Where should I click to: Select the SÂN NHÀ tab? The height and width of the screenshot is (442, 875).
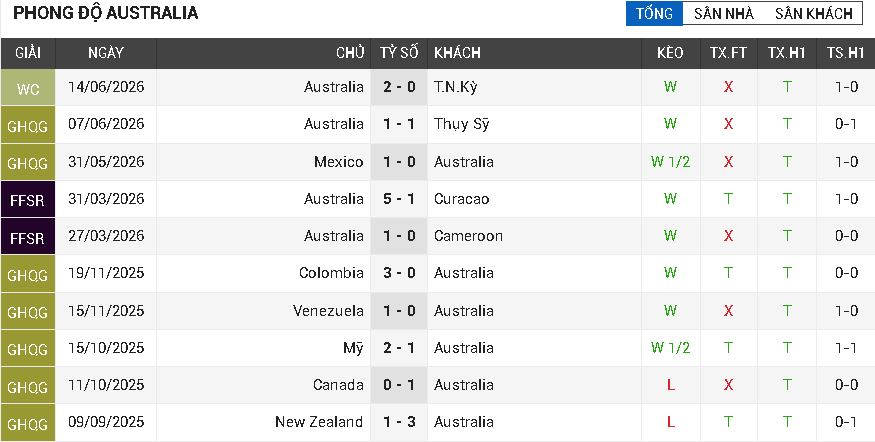tap(724, 13)
